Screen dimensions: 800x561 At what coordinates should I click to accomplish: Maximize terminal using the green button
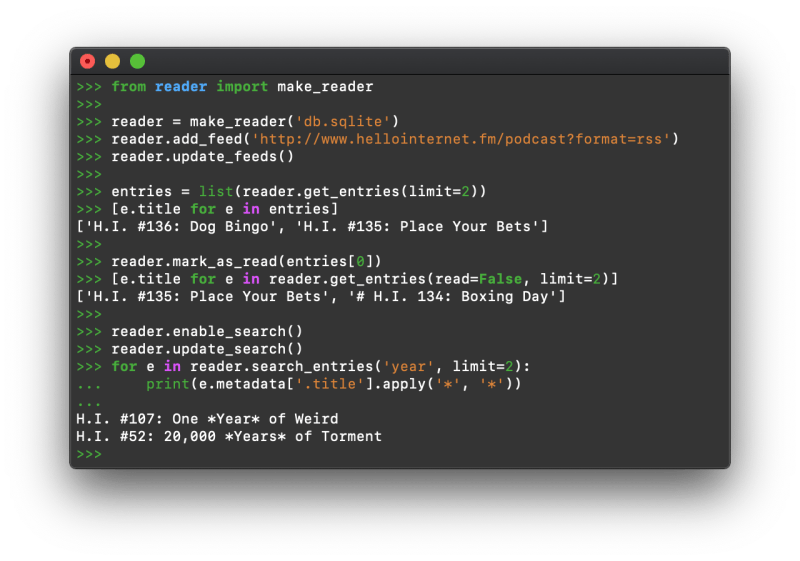tap(137, 61)
